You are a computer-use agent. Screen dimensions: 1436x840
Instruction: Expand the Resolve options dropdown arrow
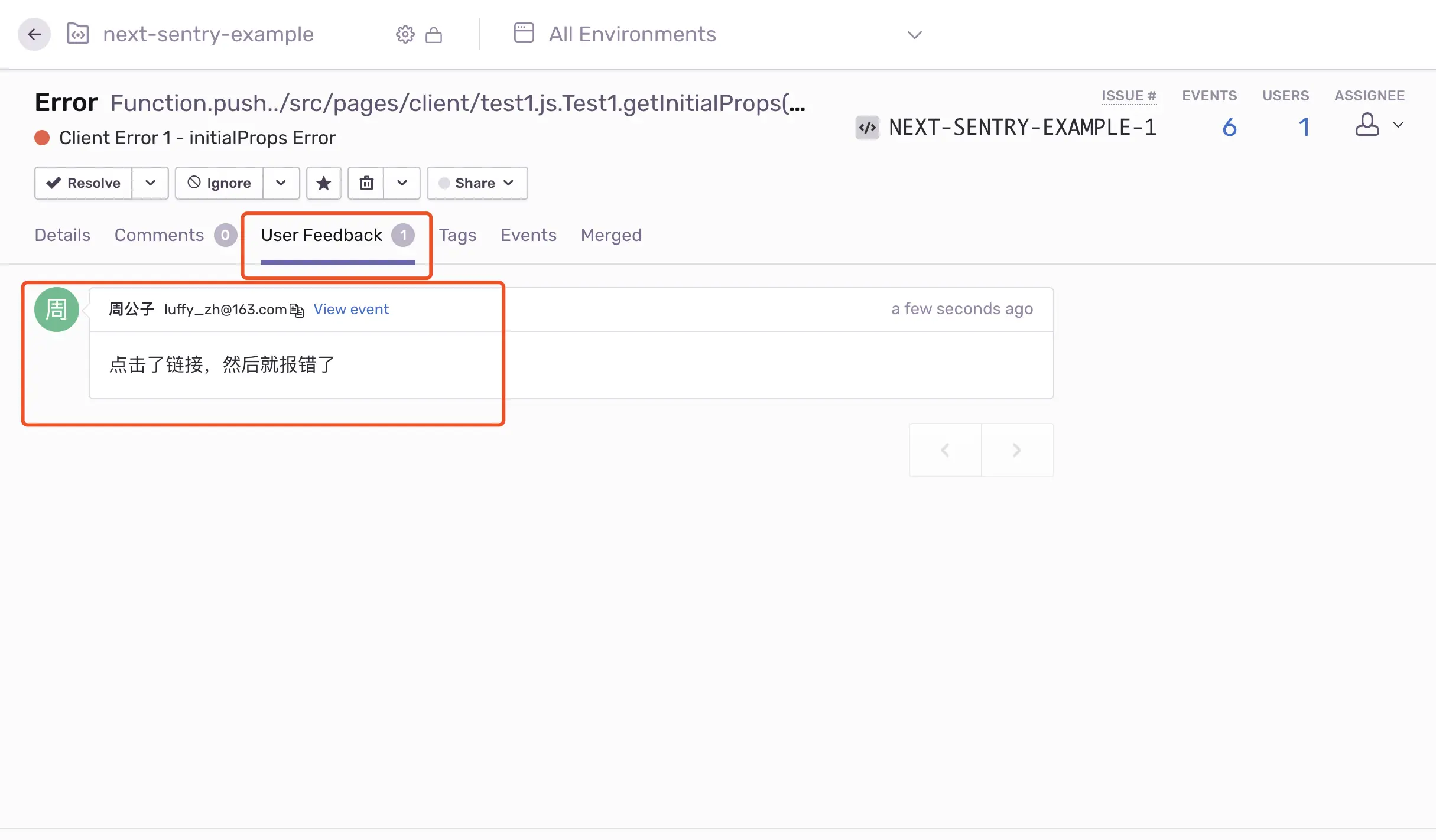click(x=150, y=183)
